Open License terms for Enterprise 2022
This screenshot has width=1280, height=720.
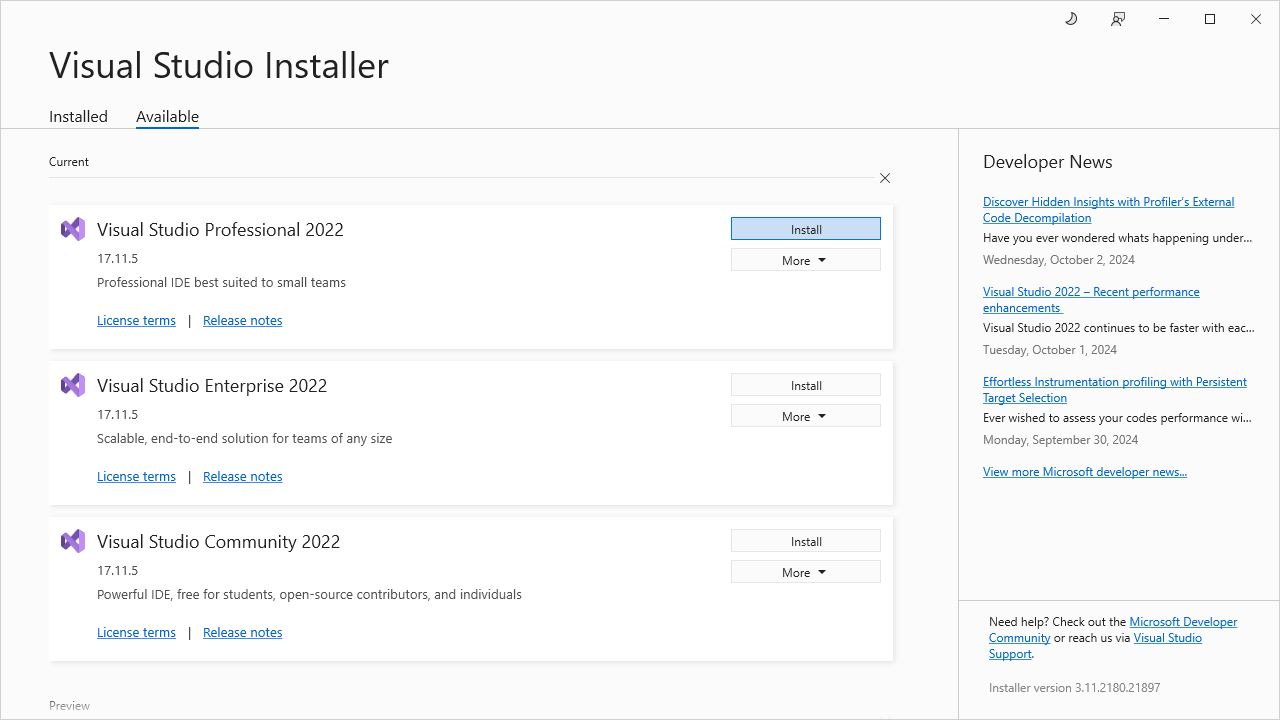click(136, 476)
